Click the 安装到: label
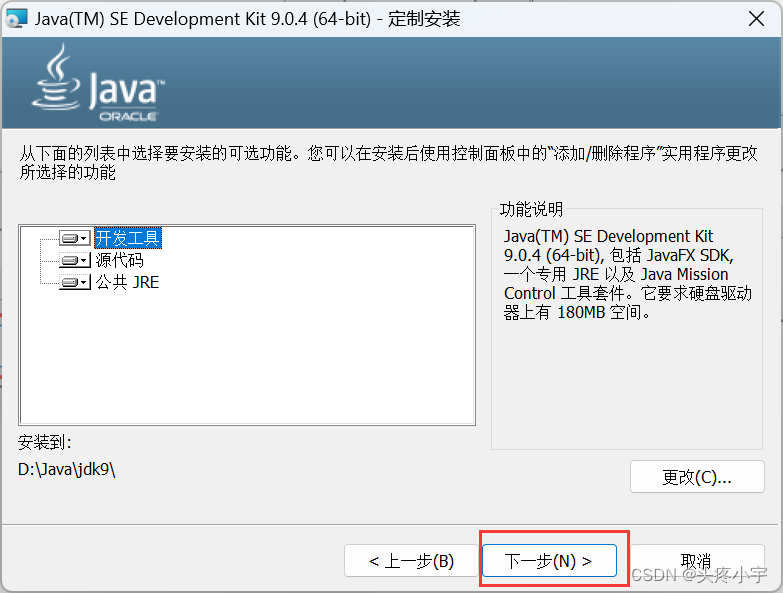Viewport: 783px width, 593px height. 44,442
